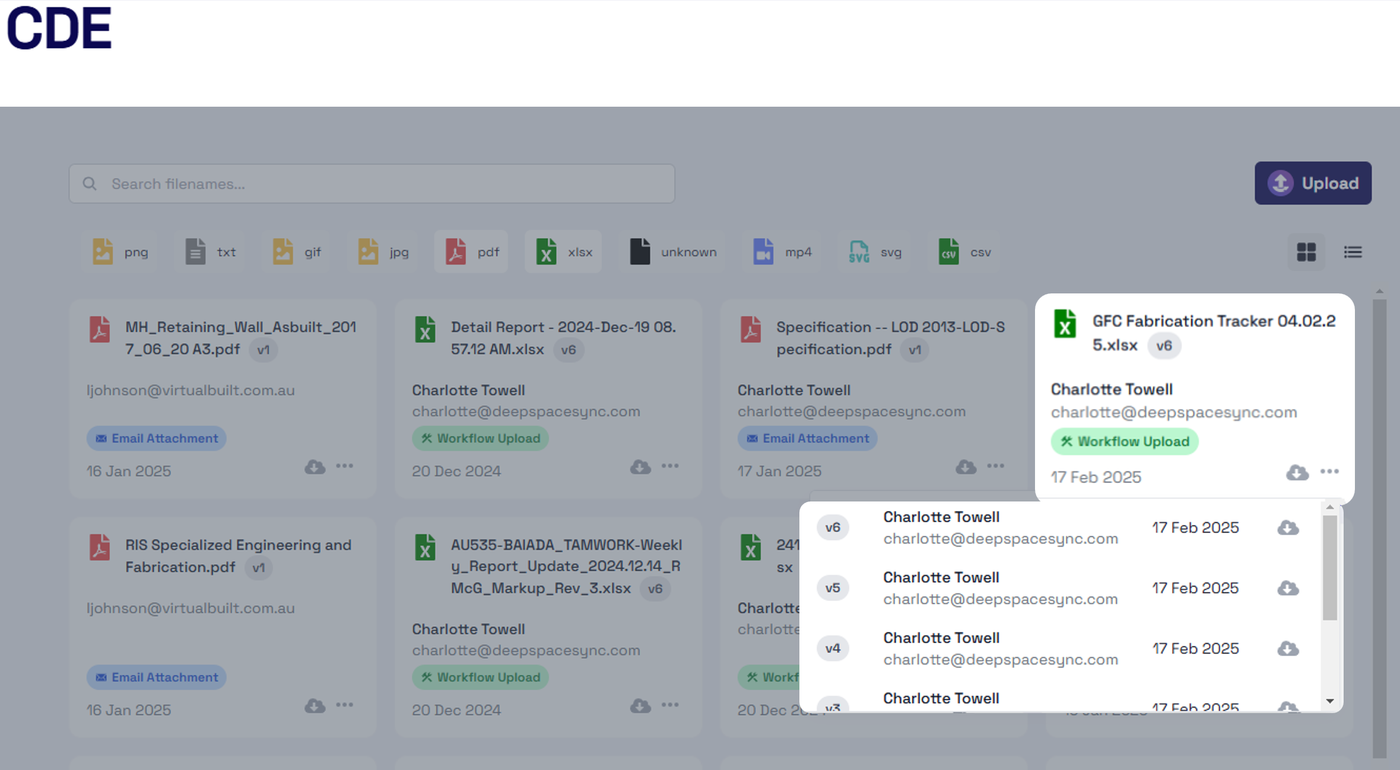Download version v6 from the version list

[x=1288, y=527]
